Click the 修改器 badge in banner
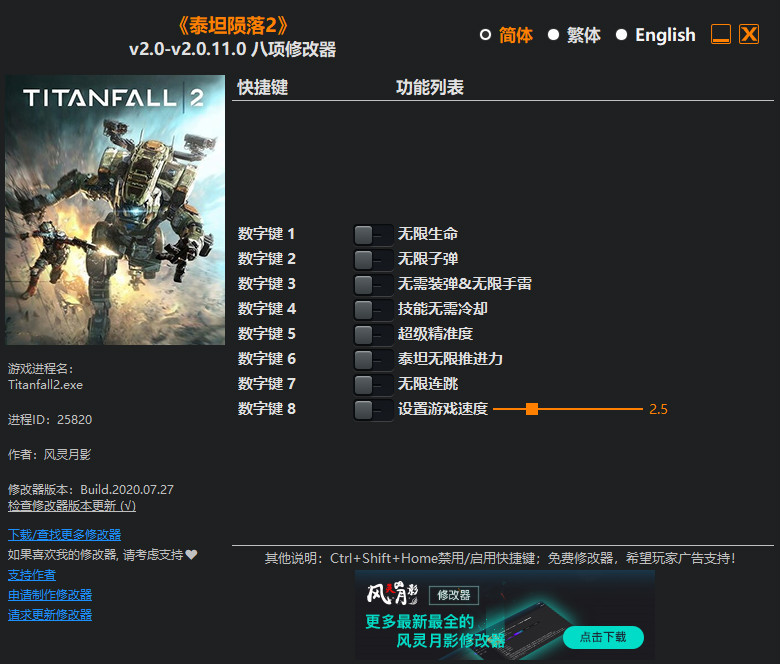The width and height of the screenshot is (780, 664). [454, 595]
